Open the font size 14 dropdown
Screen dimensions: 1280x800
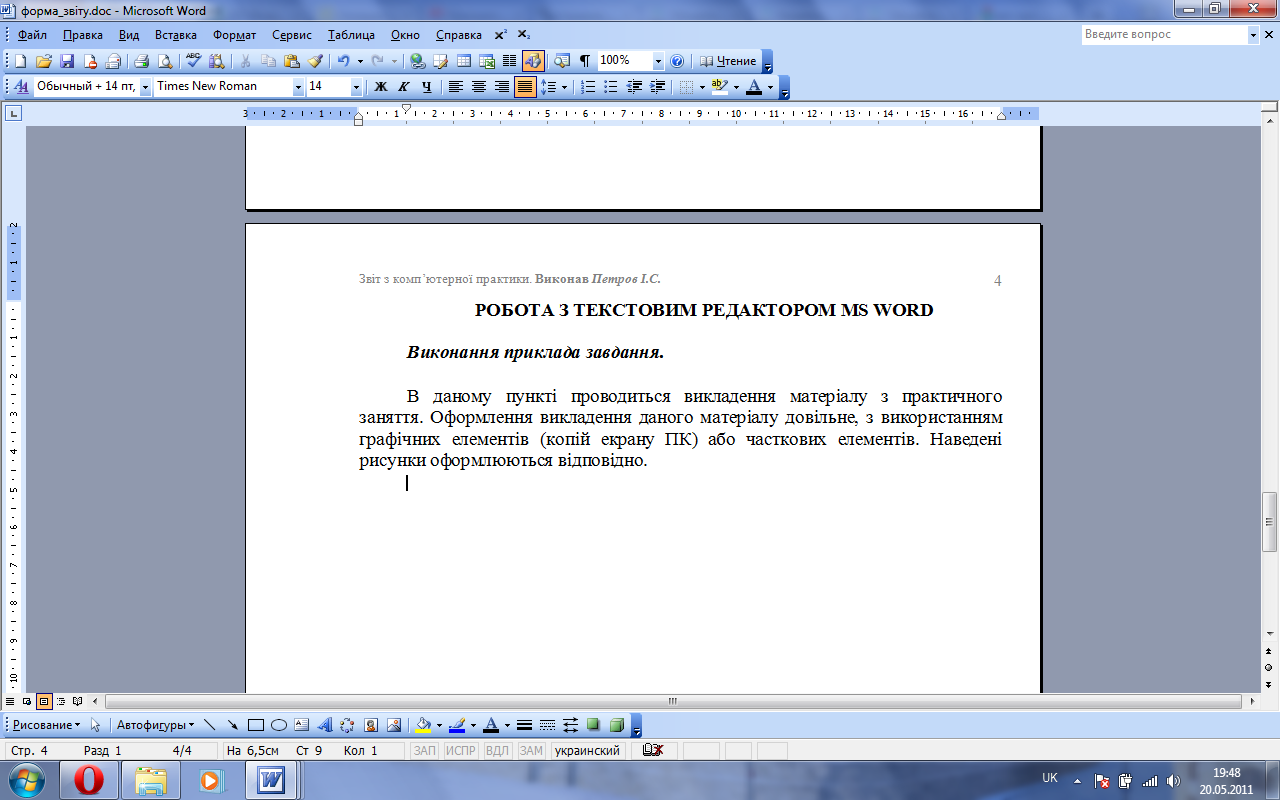(357, 87)
